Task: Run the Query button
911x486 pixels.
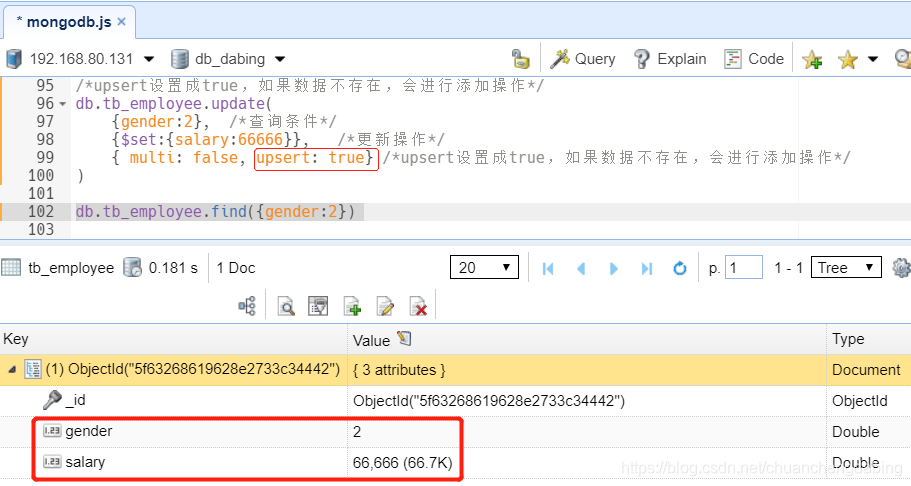Action: tap(583, 59)
